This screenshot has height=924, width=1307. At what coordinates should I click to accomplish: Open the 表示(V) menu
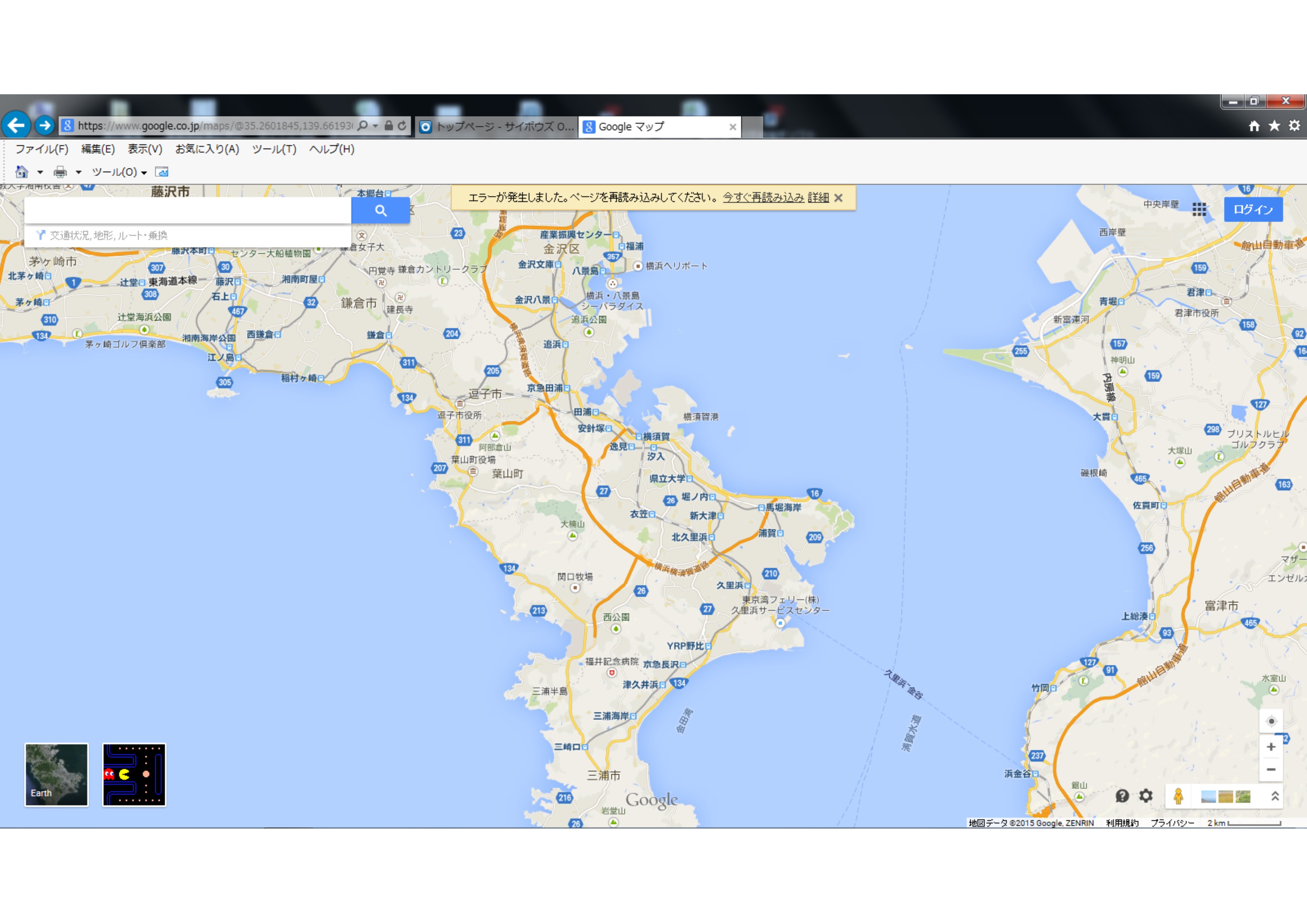tap(145, 149)
